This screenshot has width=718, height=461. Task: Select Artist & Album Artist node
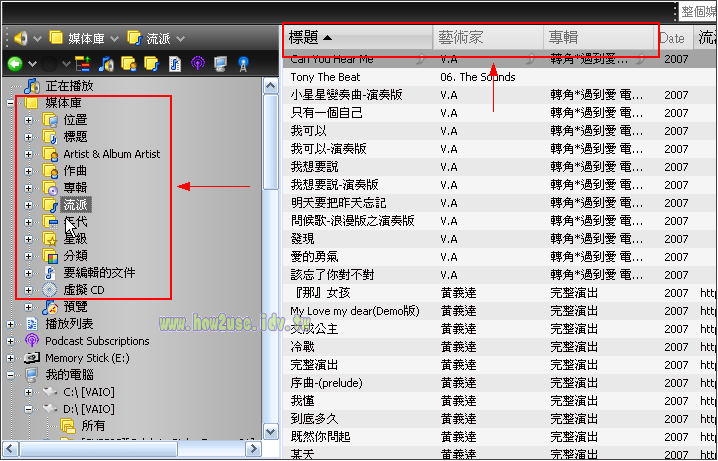(x=111, y=154)
